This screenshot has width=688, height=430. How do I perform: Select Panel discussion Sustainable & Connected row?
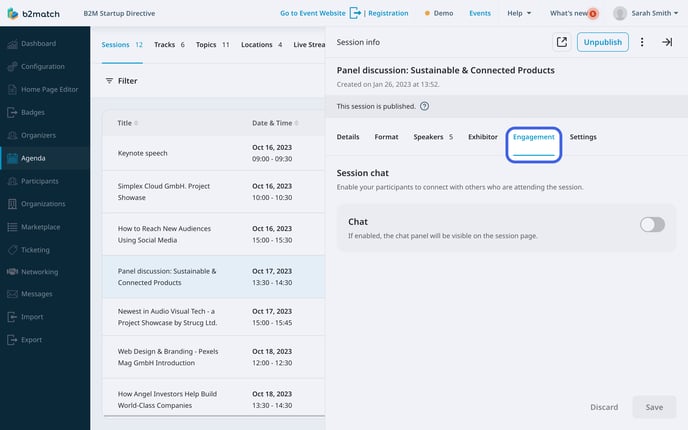click(x=214, y=277)
